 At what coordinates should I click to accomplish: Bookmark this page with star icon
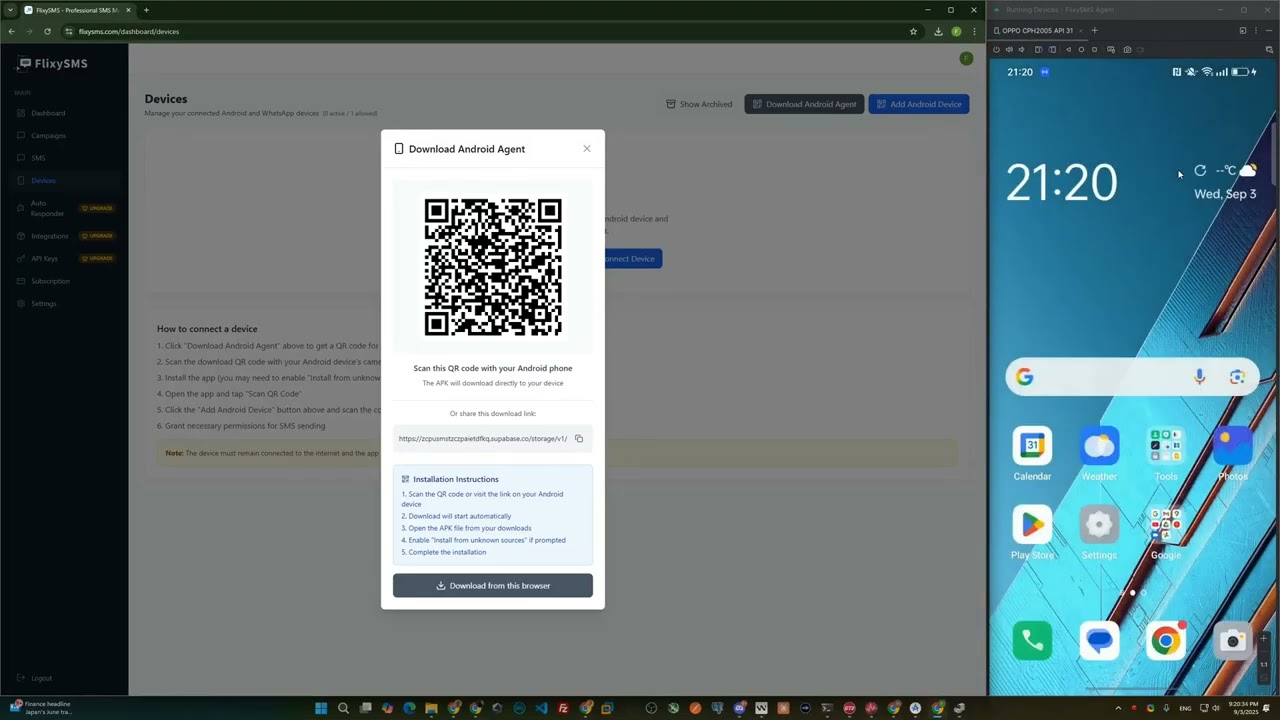pyautogui.click(x=913, y=31)
